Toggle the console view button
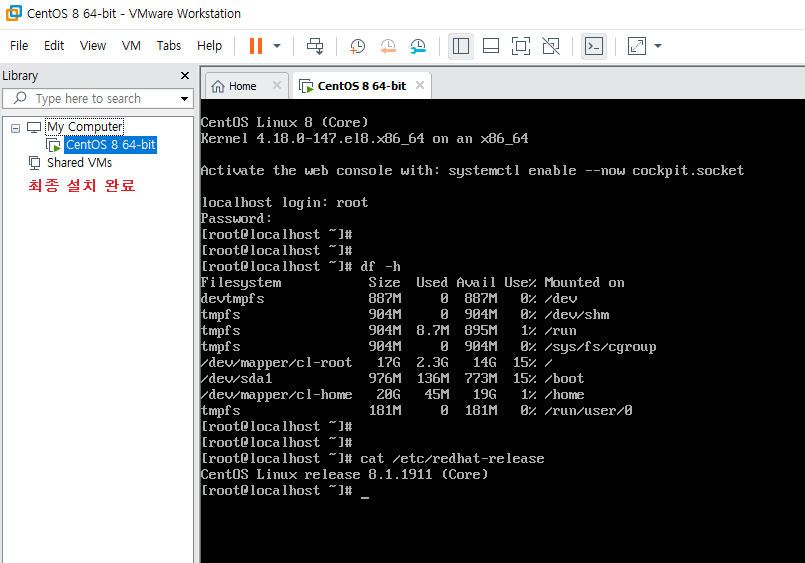805x563 pixels. (594, 46)
